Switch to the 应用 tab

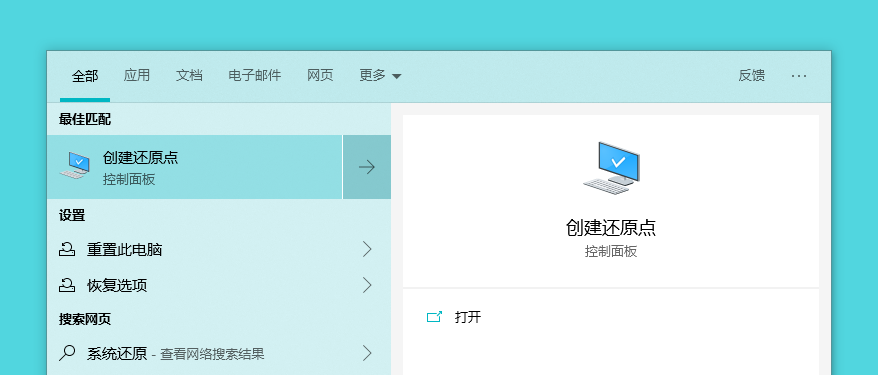click(137, 75)
